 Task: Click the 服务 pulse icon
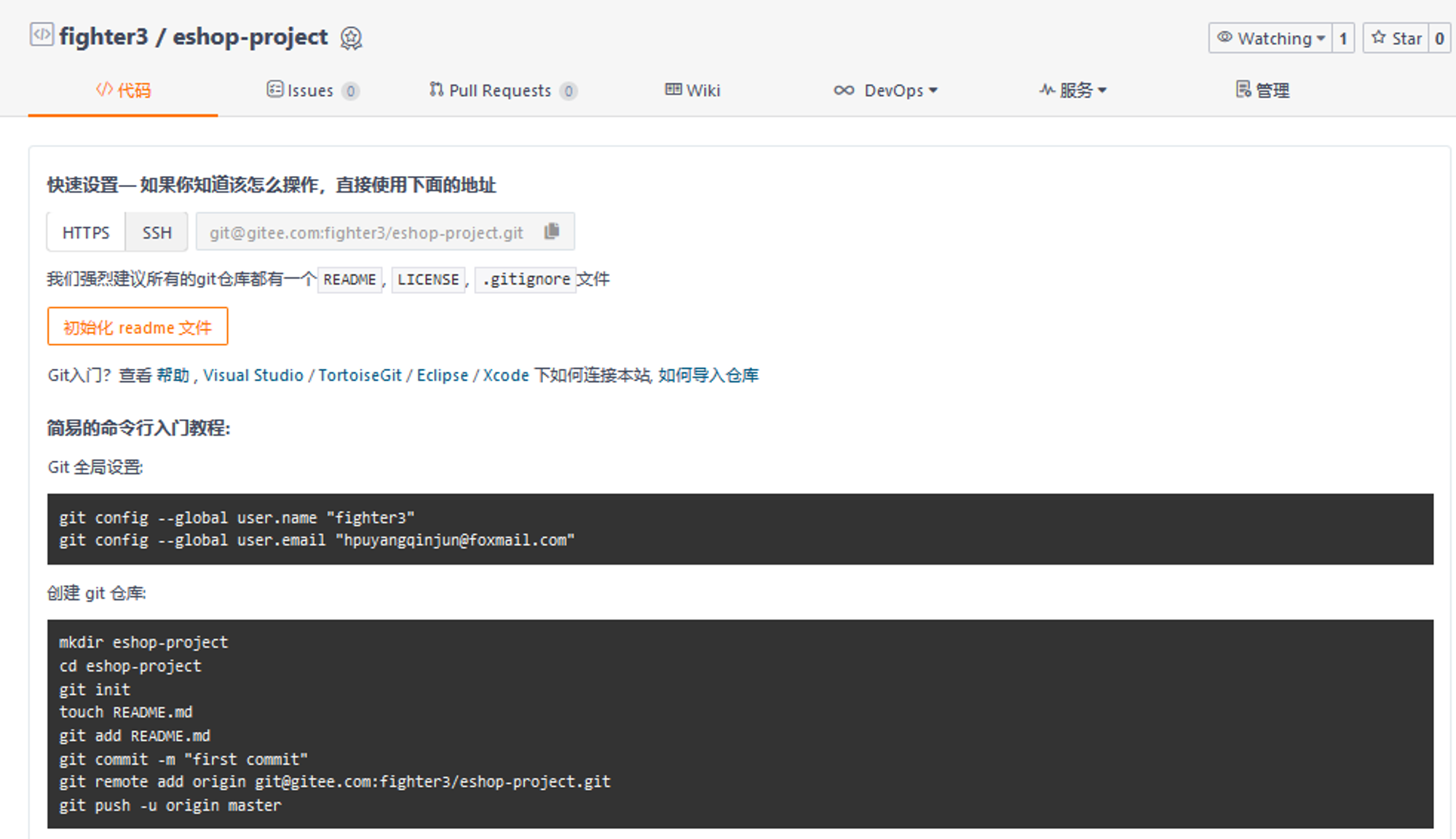pyautogui.click(x=1047, y=90)
